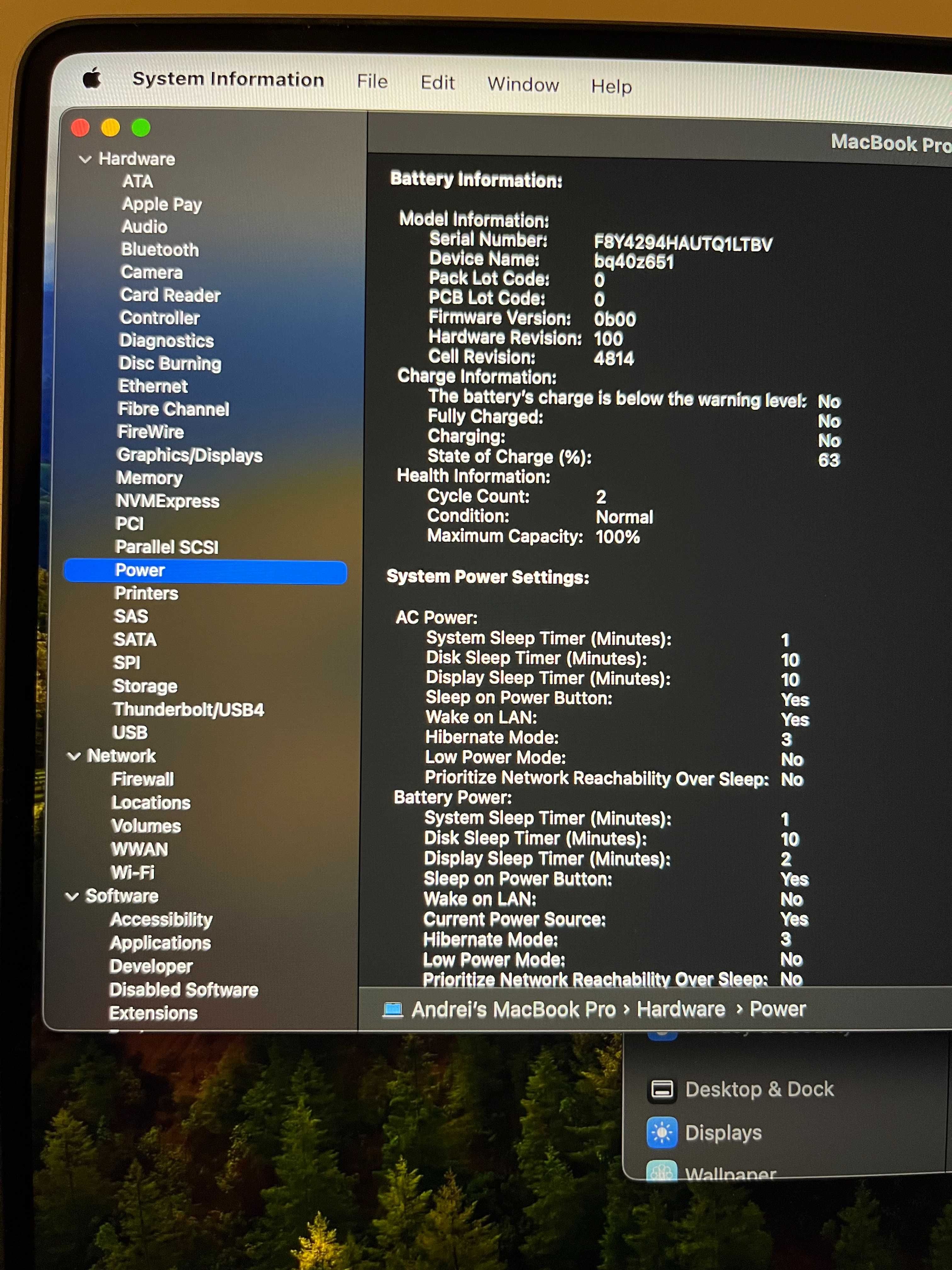The width and height of the screenshot is (952, 1270).
Task: Select WWAN in the sidebar
Action: [x=139, y=849]
